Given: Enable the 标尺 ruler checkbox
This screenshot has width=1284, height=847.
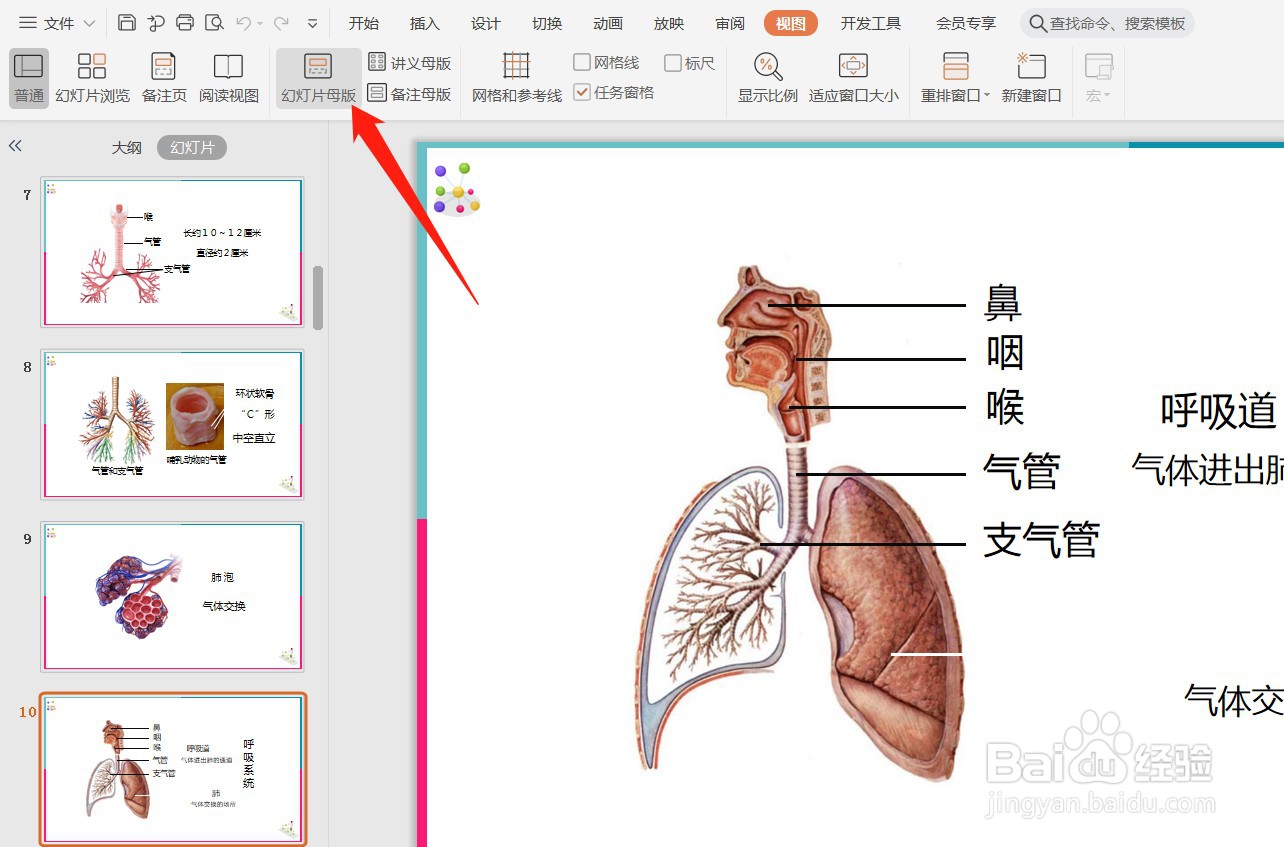Looking at the screenshot, I should coord(673,61).
